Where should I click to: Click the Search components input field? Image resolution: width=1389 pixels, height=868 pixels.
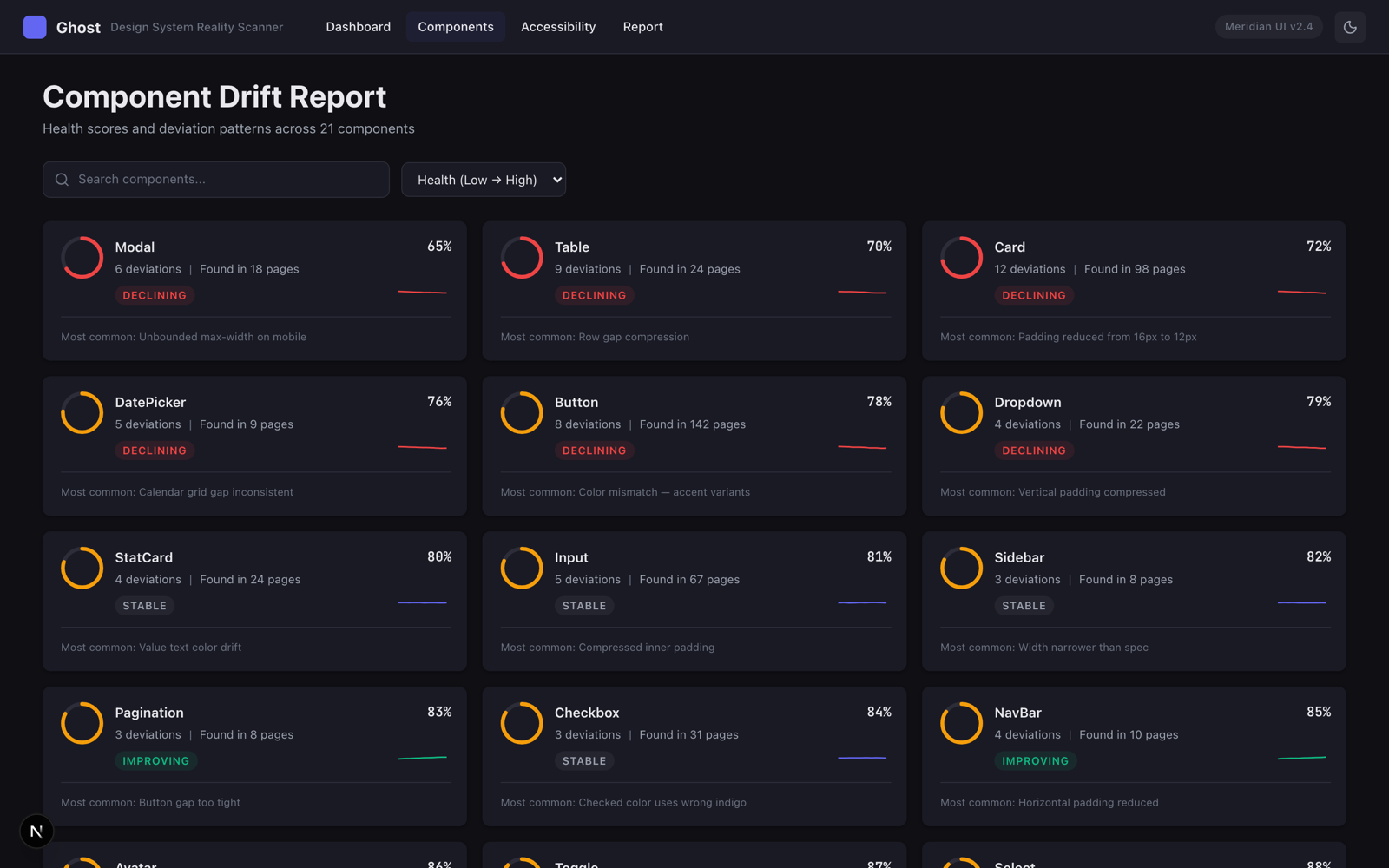[x=216, y=179]
